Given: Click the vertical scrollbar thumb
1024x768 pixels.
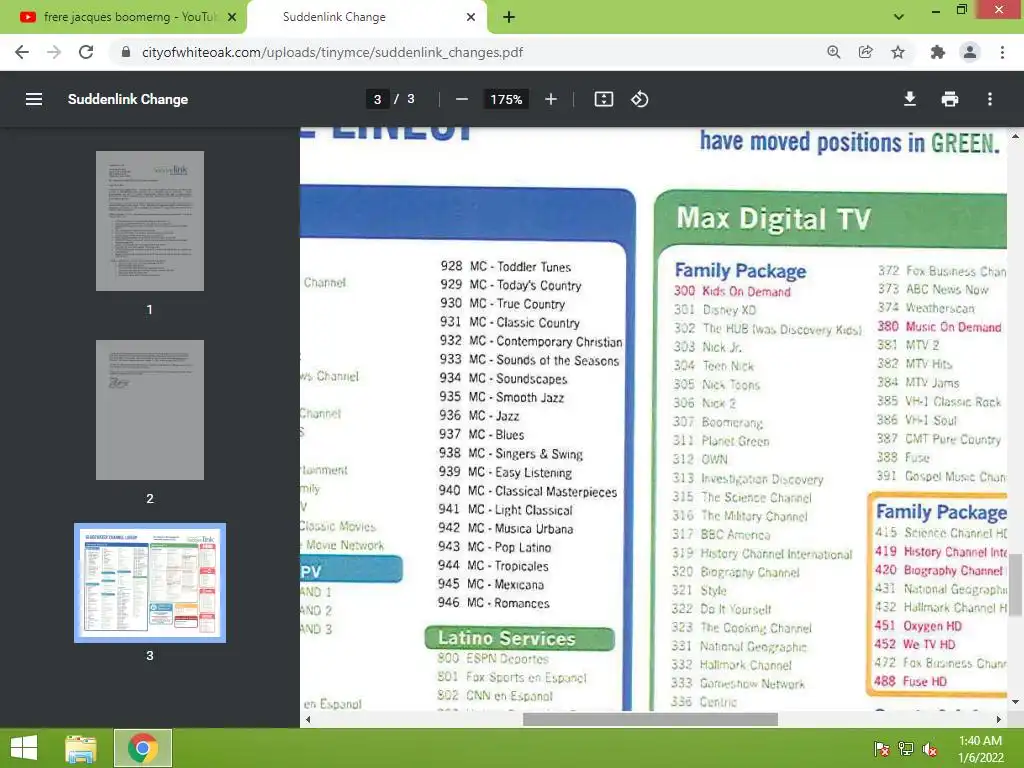Looking at the screenshot, I should pyautogui.click(x=1016, y=584).
